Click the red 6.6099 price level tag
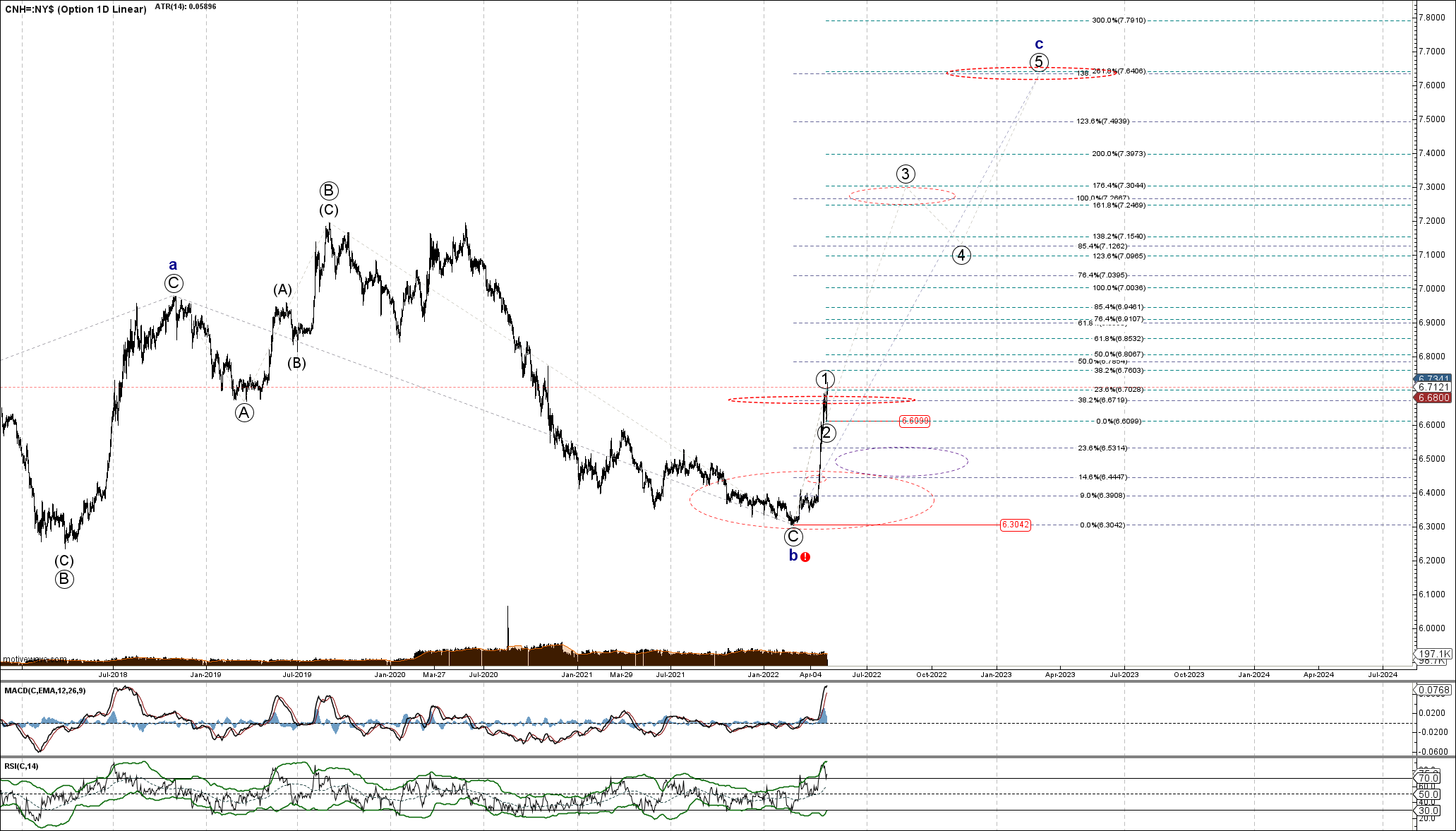 (915, 421)
